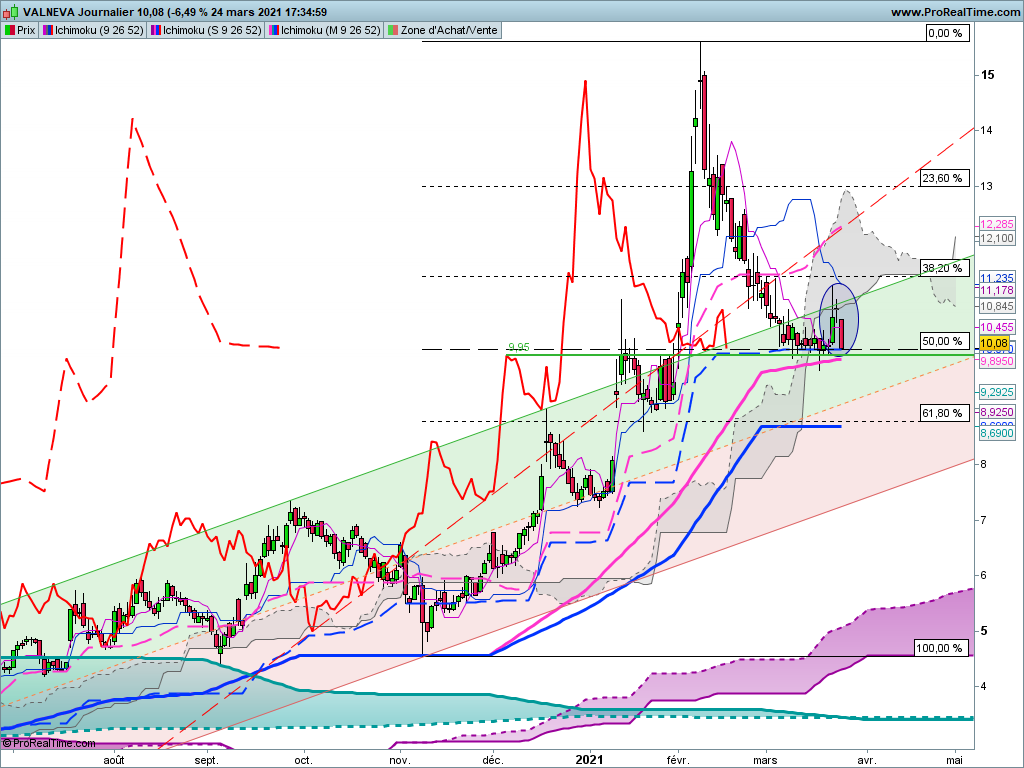Click the 8 price axis value
Screen dimensions: 1024x768
[983, 464]
